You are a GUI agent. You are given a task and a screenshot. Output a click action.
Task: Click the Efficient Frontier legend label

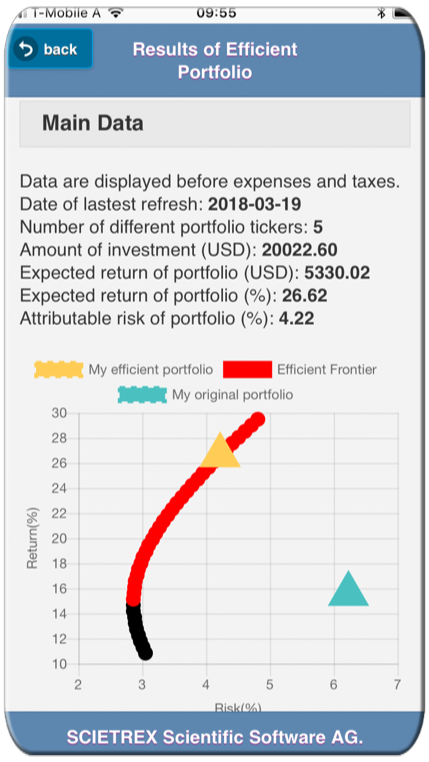click(x=327, y=369)
